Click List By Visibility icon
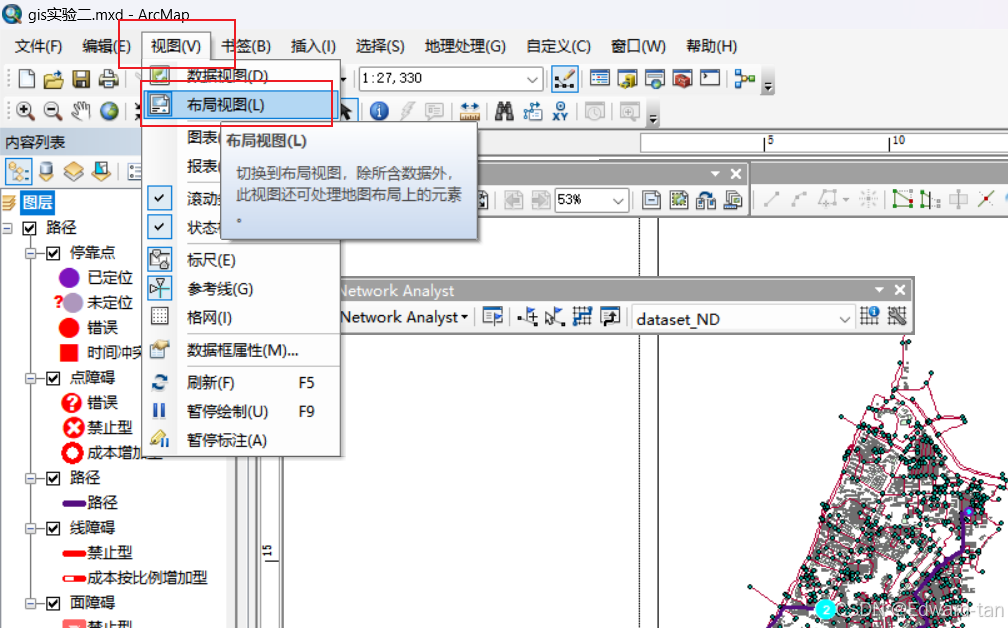1008x628 pixels. [73, 172]
